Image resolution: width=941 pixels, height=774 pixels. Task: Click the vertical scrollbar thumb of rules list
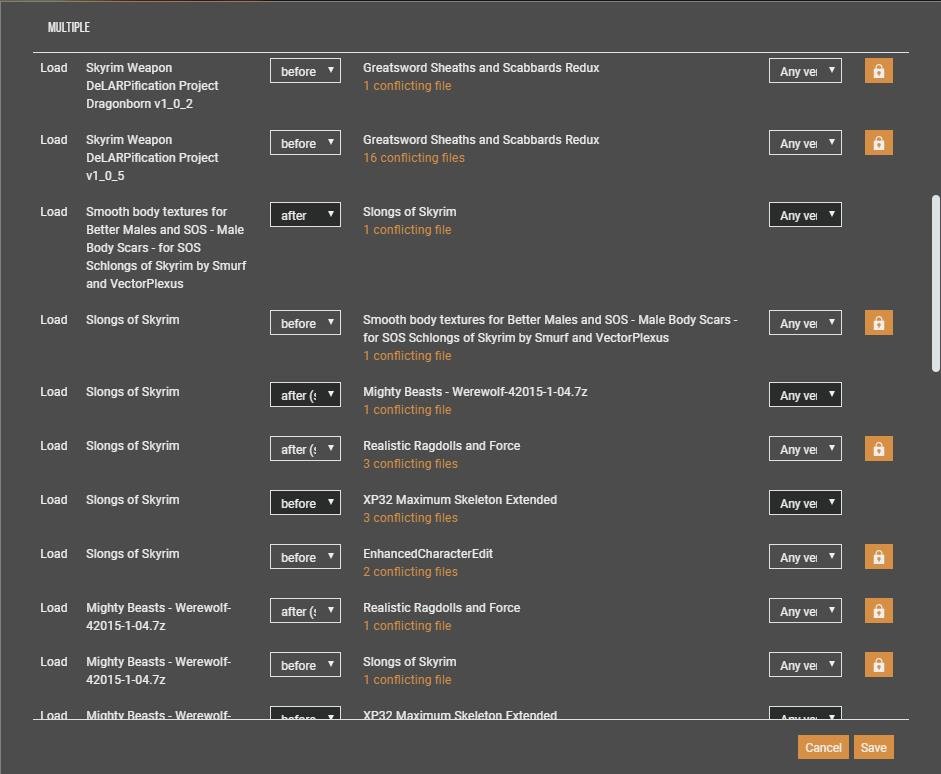(x=936, y=283)
